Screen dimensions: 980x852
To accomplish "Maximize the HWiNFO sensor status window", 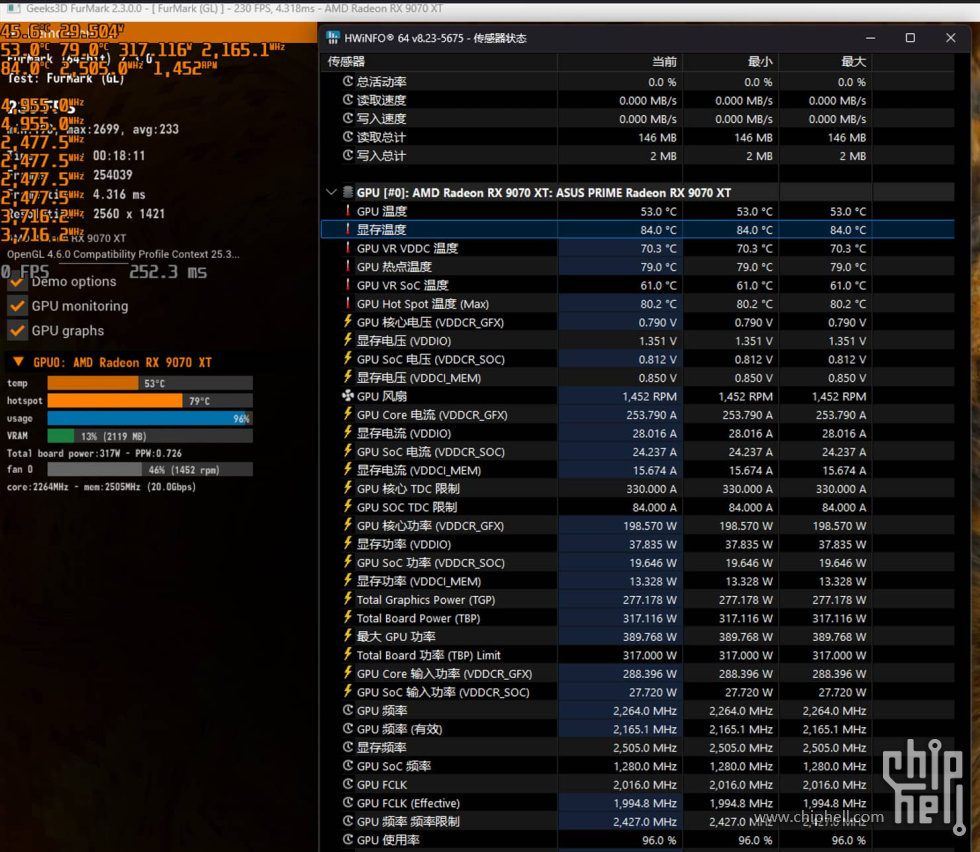I will 910,38.
